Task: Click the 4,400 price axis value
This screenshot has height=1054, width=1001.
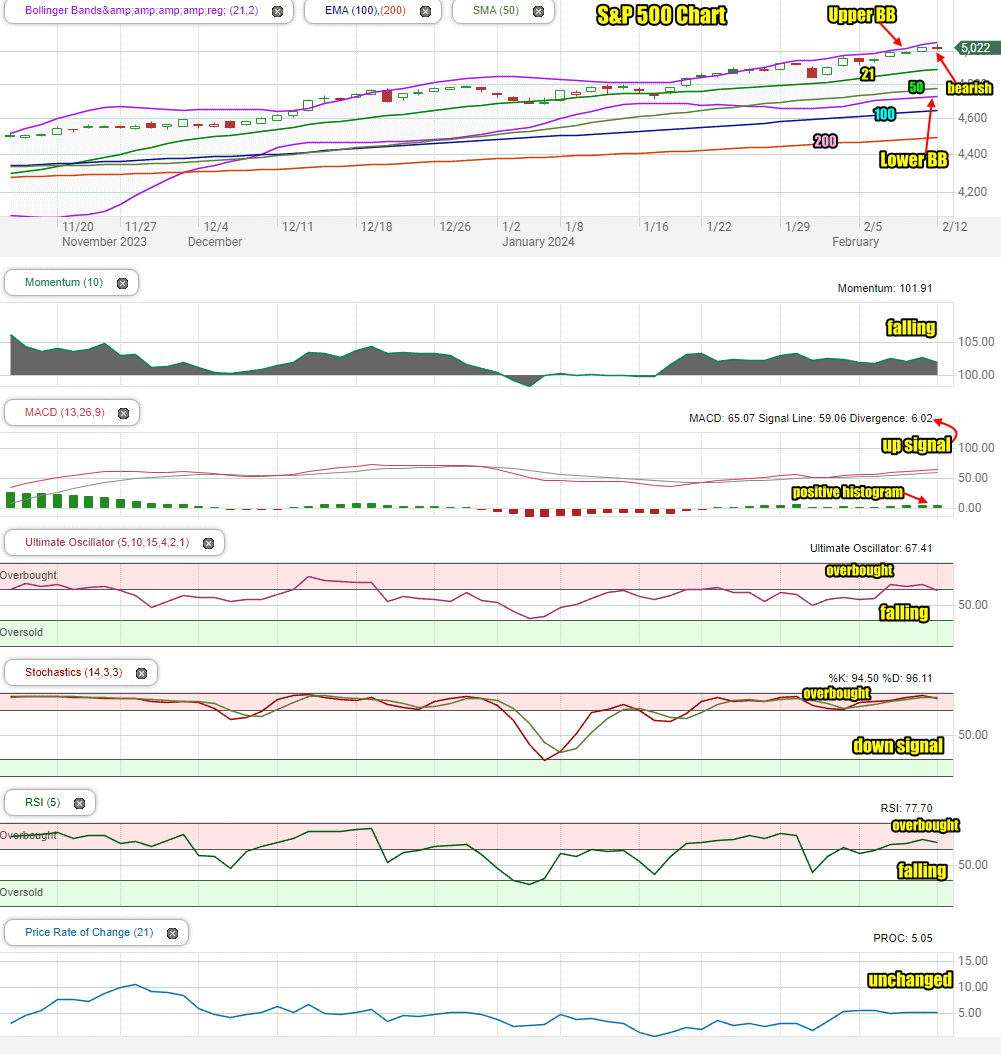Action: tap(972, 154)
